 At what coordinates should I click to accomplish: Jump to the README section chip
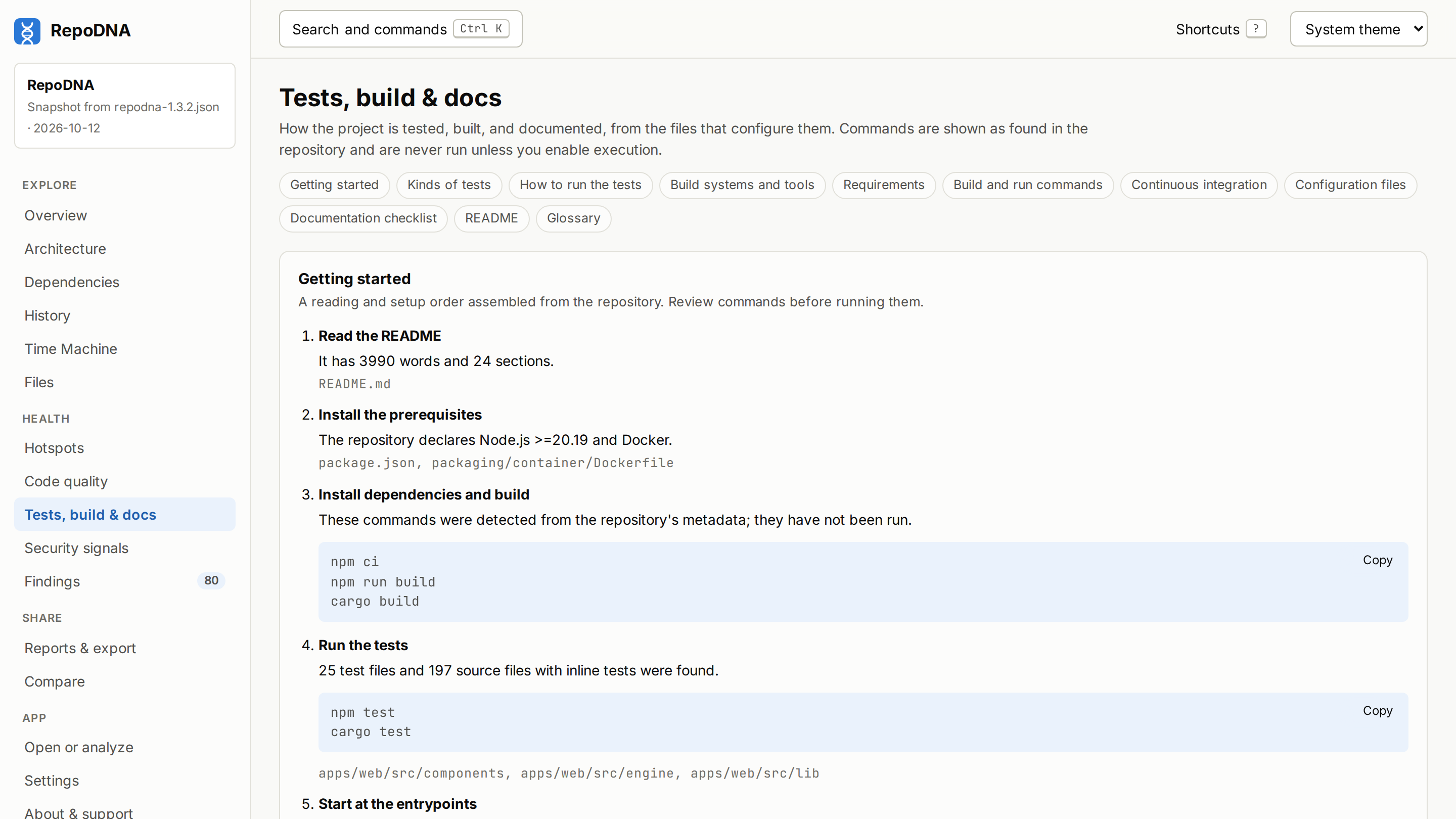[x=491, y=218]
